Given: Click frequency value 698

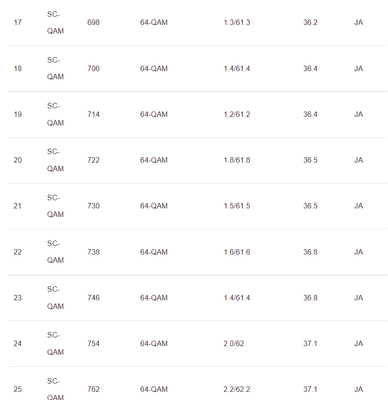Looking at the screenshot, I should (x=93, y=23).
